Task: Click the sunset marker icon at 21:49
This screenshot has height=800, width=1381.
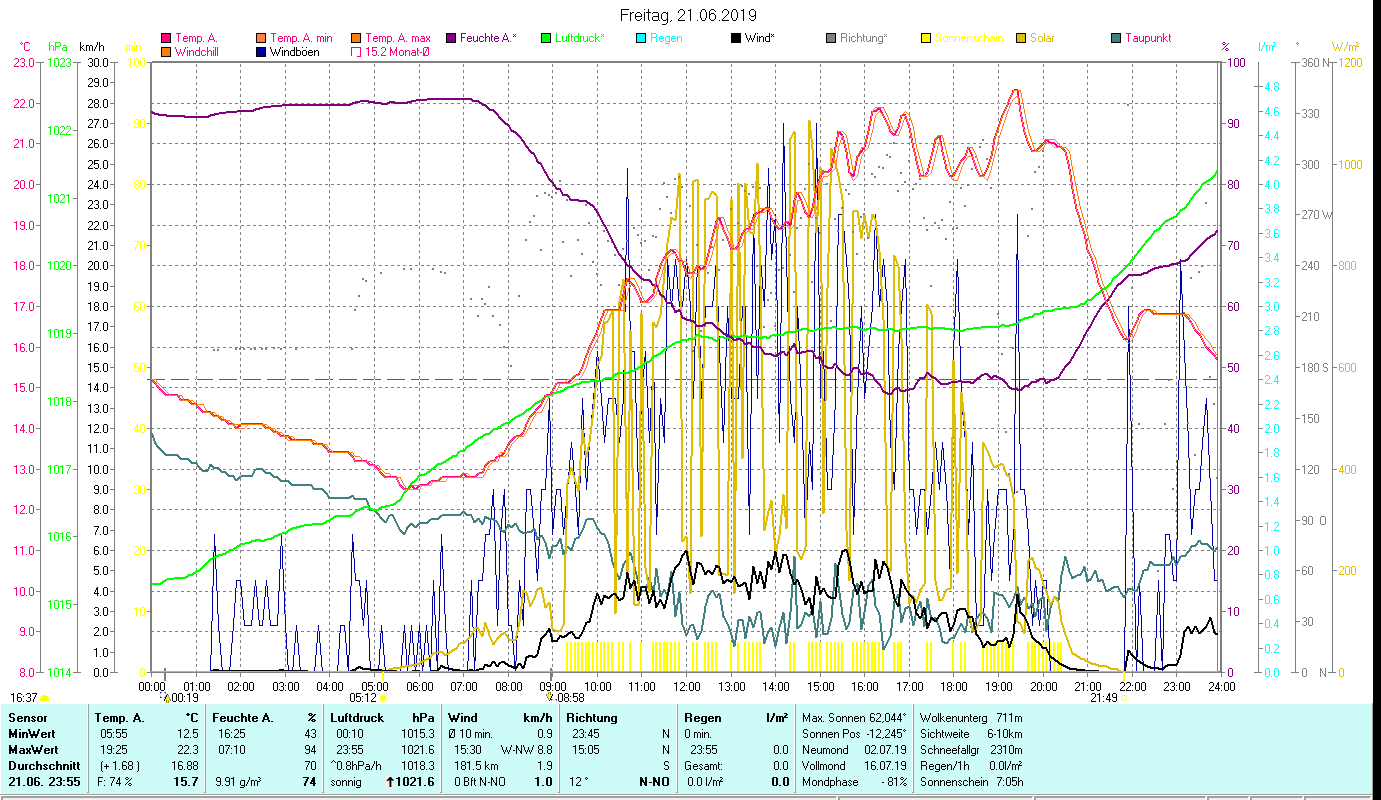Action: tap(1124, 698)
